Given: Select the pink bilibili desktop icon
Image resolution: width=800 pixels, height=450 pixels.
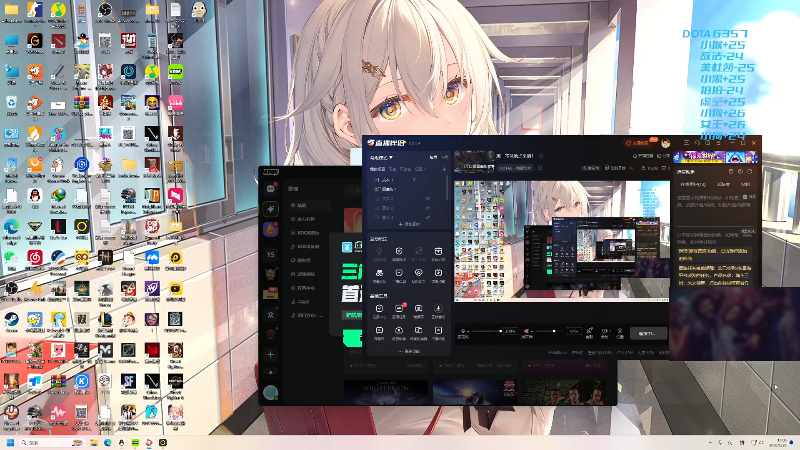Looking at the screenshot, I should click(176, 104).
